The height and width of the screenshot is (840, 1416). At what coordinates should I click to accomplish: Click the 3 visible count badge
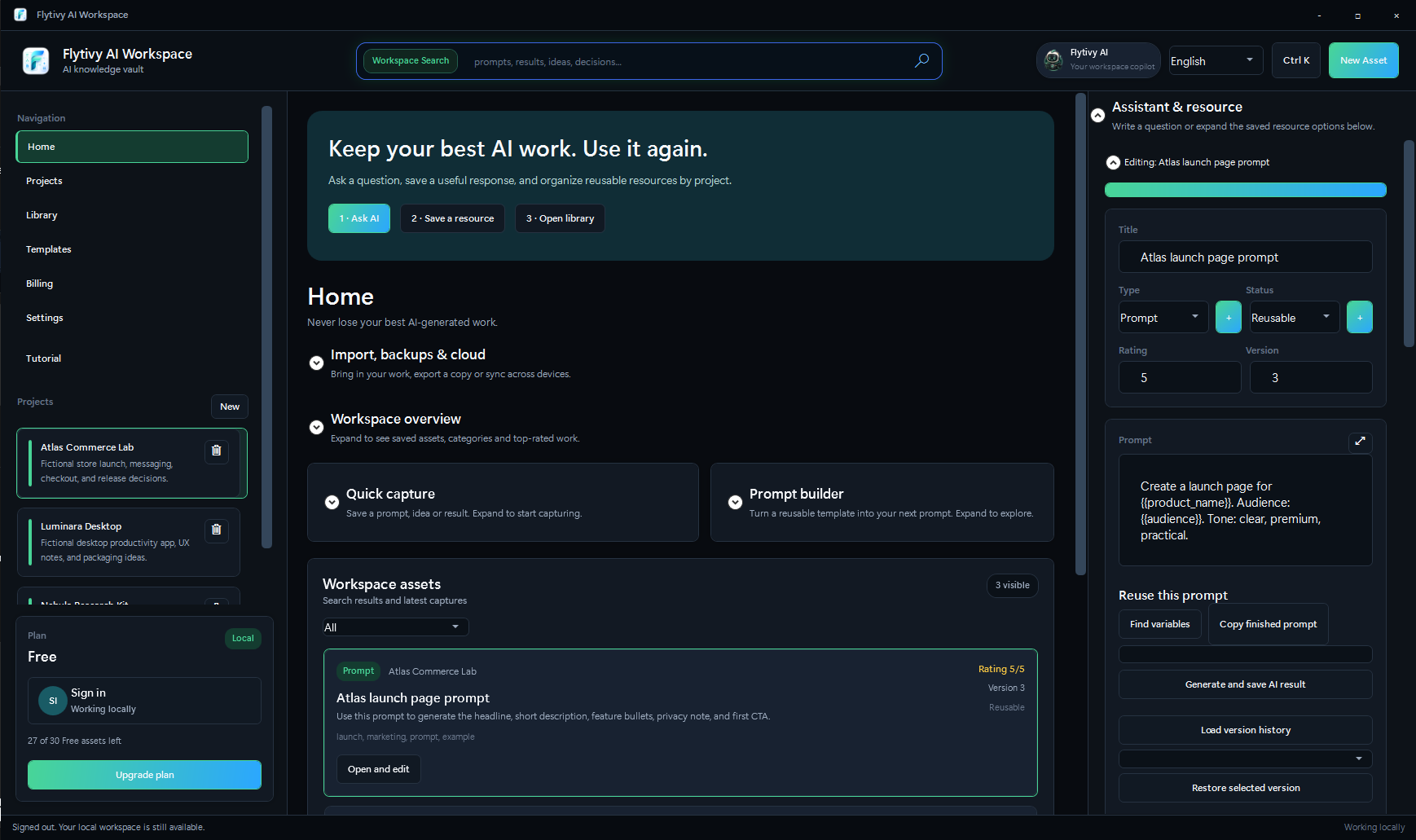click(1012, 585)
